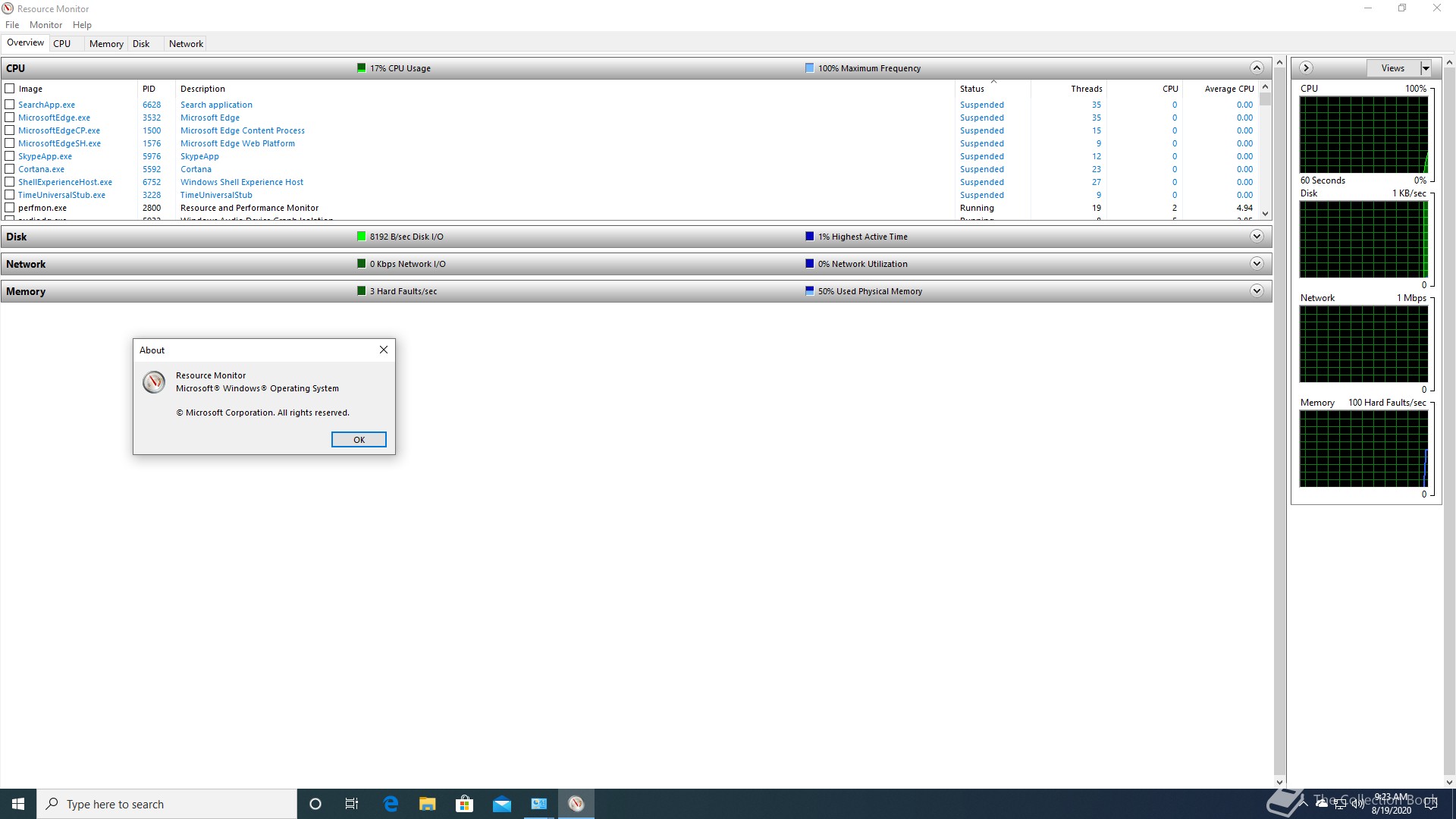Launch Microsoft Store from taskbar

(464, 804)
